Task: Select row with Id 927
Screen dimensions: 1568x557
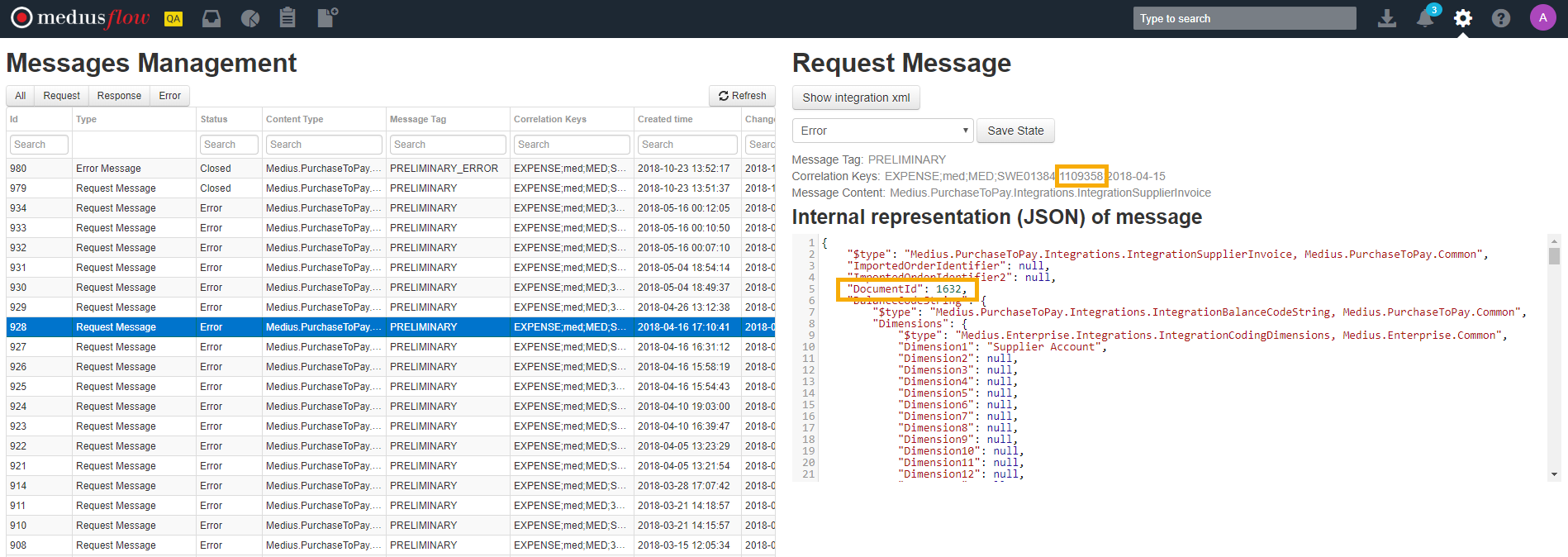Action: (391, 347)
